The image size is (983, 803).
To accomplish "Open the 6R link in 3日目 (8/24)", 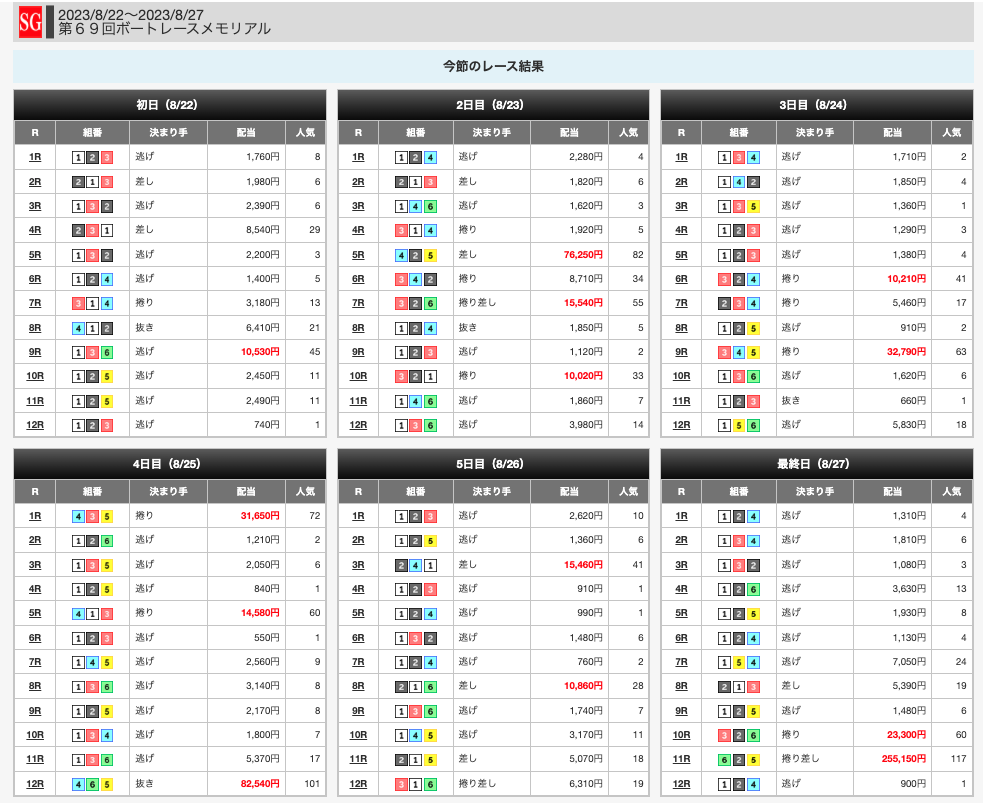I will 682,279.
